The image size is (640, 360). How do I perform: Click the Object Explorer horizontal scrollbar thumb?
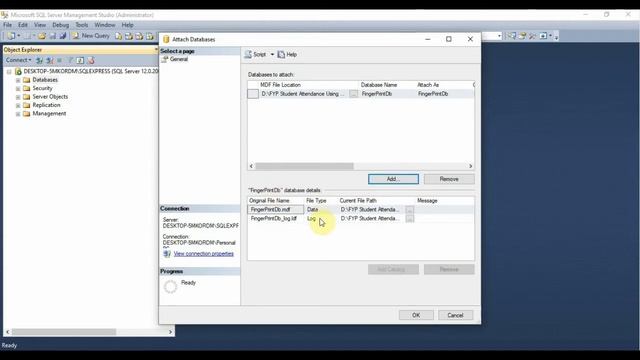pyautogui.click(x=64, y=332)
